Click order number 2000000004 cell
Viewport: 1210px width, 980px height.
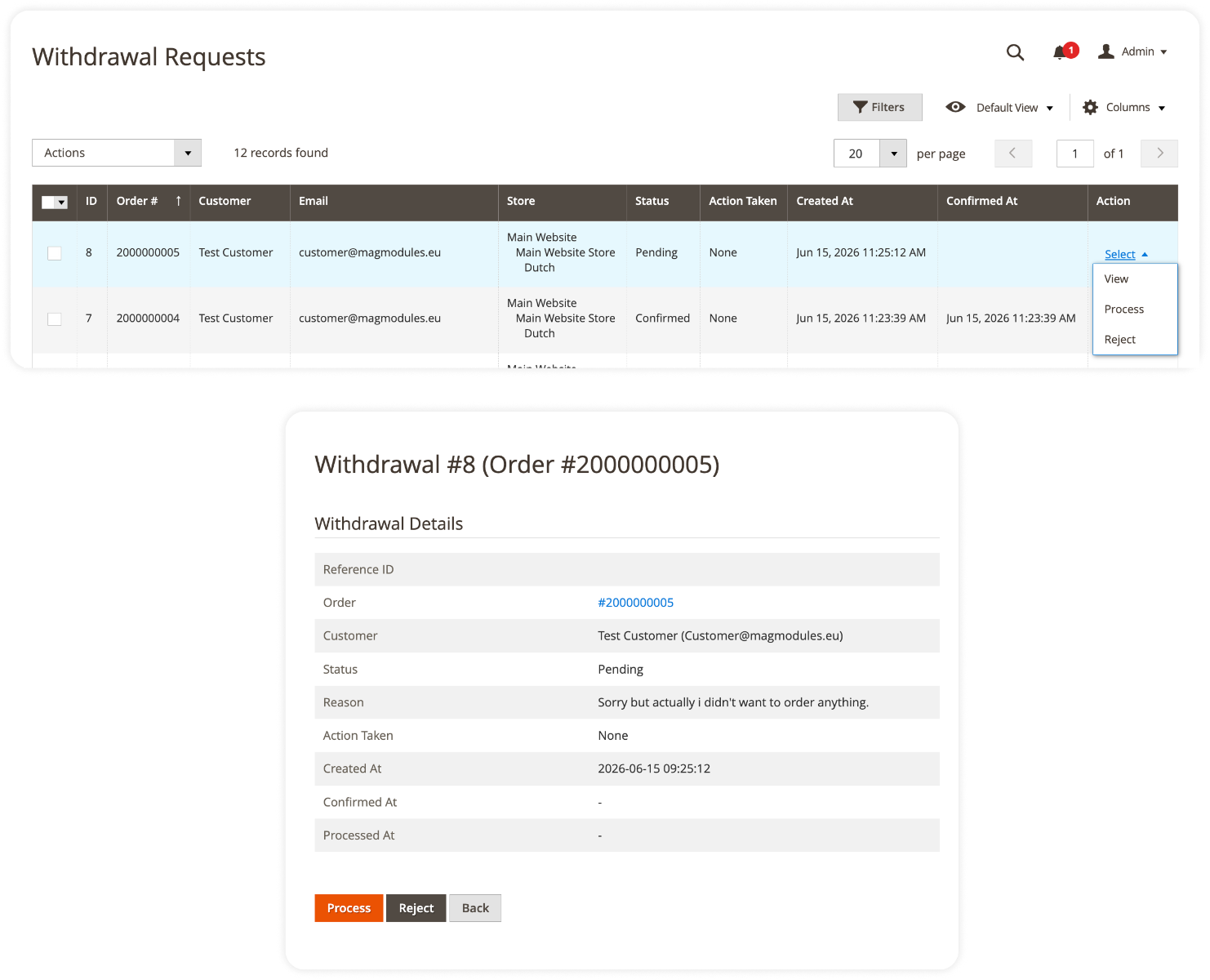[148, 318]
